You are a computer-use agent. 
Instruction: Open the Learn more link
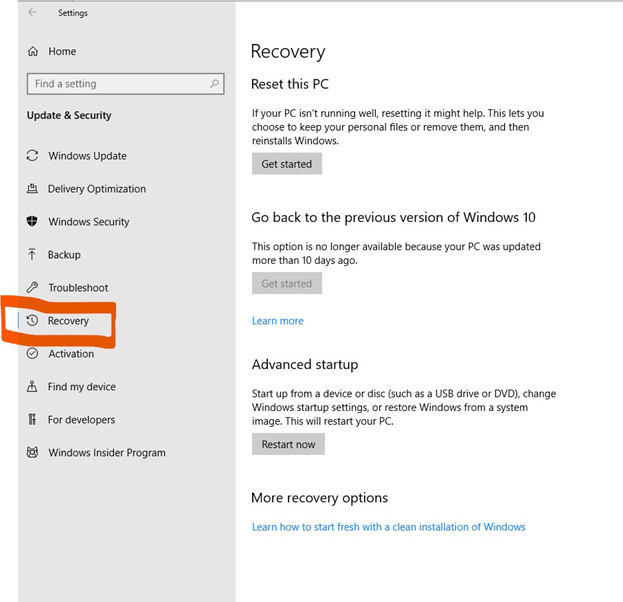(x=278, y=321)
